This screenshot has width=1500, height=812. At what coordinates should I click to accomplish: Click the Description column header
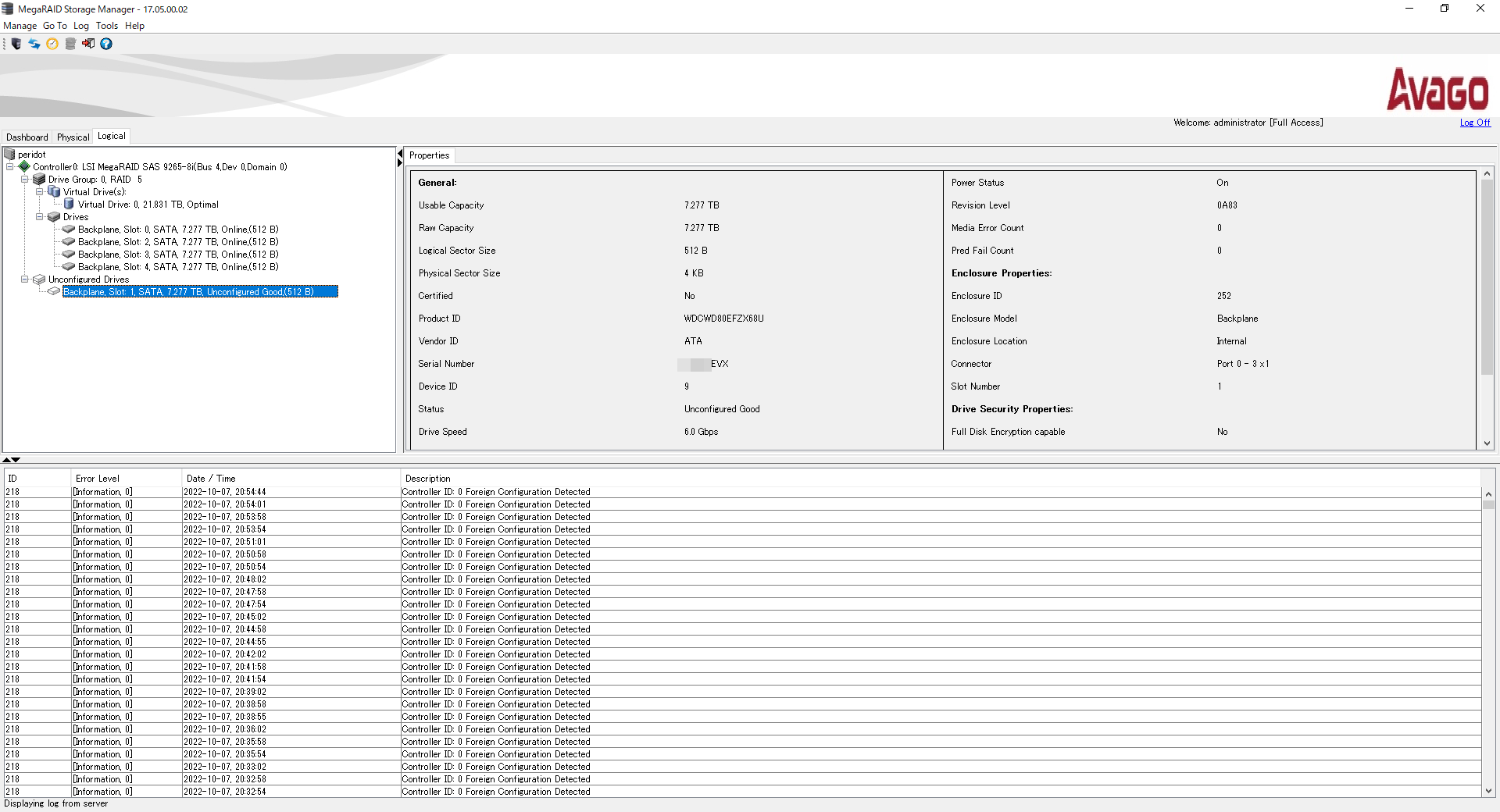pyautogui.click(x=941, y=479)
